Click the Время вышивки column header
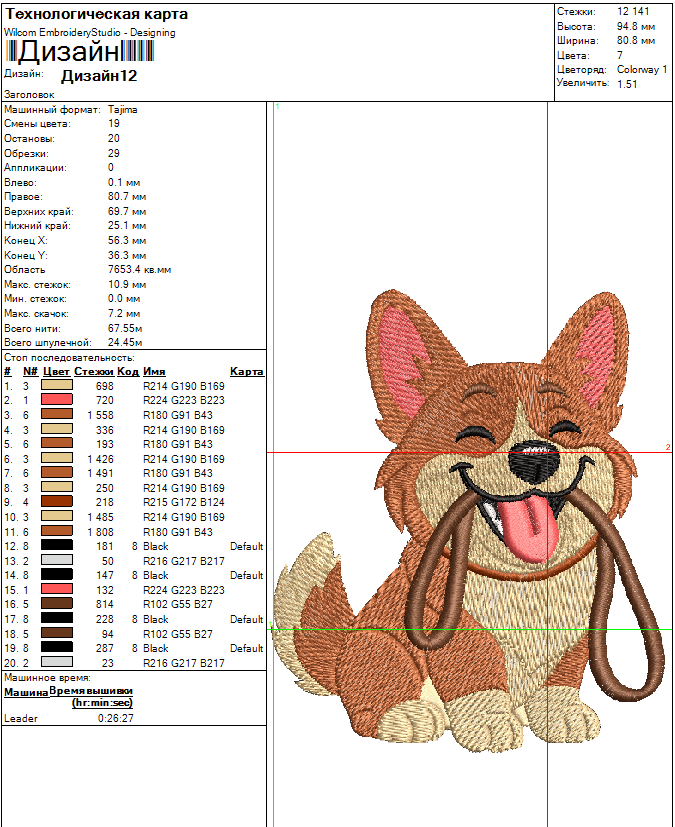675x827 pixels. point(91,697)
